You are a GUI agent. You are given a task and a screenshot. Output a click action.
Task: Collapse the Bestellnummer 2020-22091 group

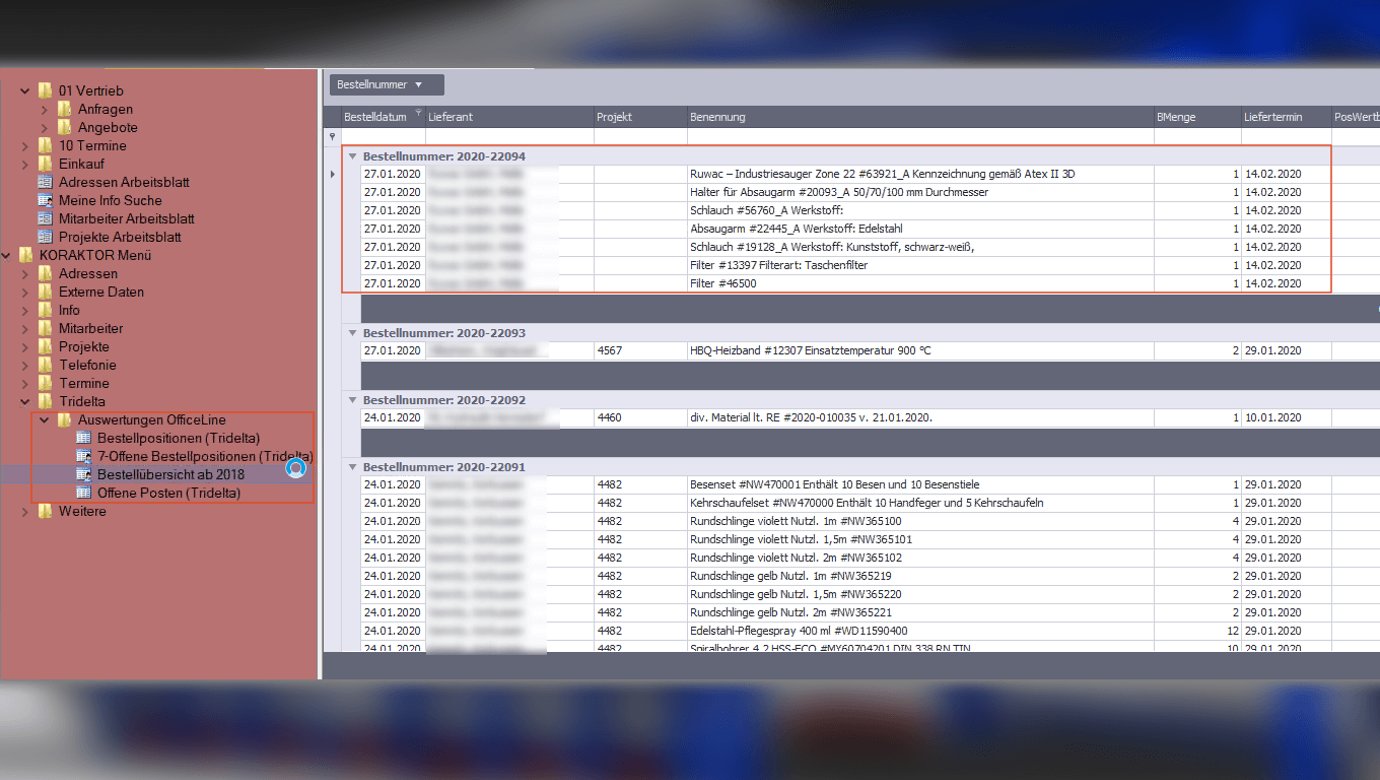point(352,467)
